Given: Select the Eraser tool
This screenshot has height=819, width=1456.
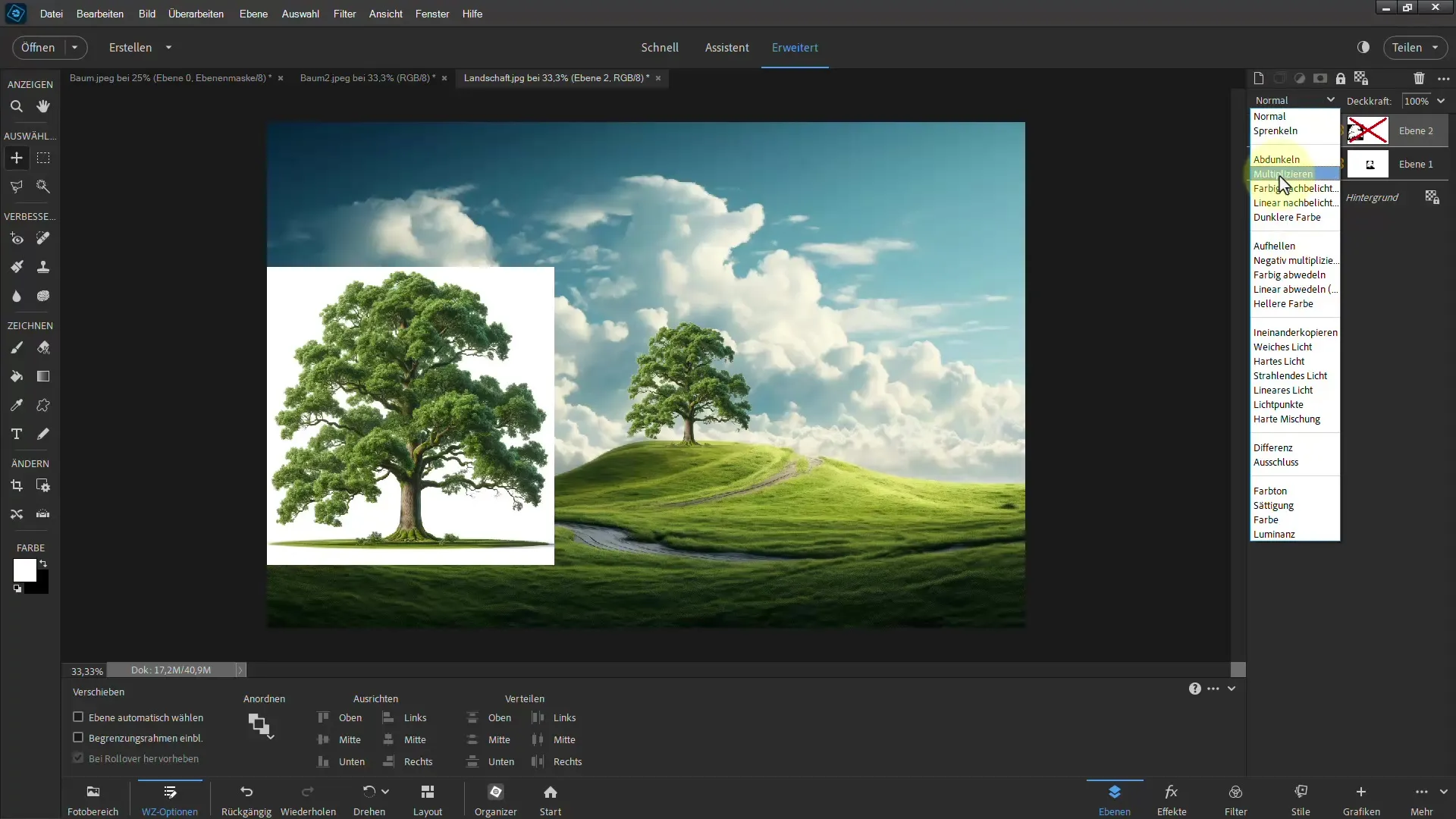Looking at the screenshot, I should click(x=43, y=347).
